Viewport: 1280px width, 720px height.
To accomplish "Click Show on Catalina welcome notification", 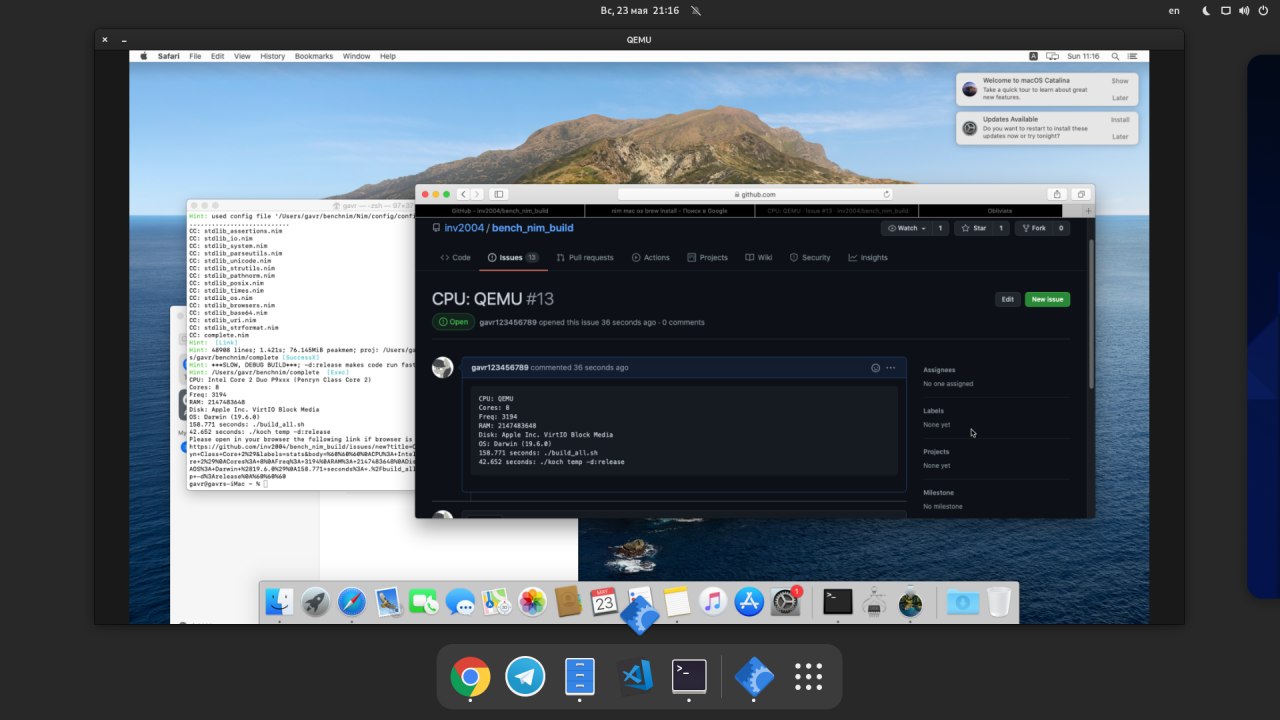I will (x=1120, y=81).
